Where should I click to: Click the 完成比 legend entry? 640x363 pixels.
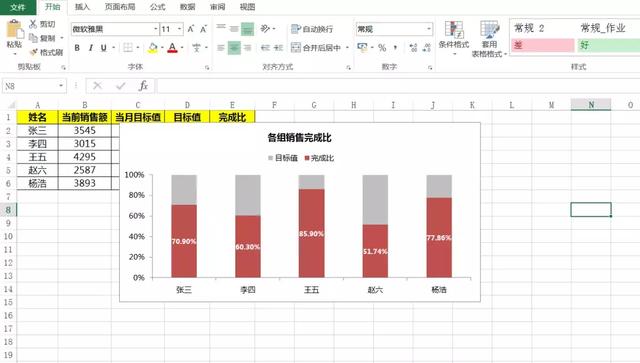tap(319, 158)
